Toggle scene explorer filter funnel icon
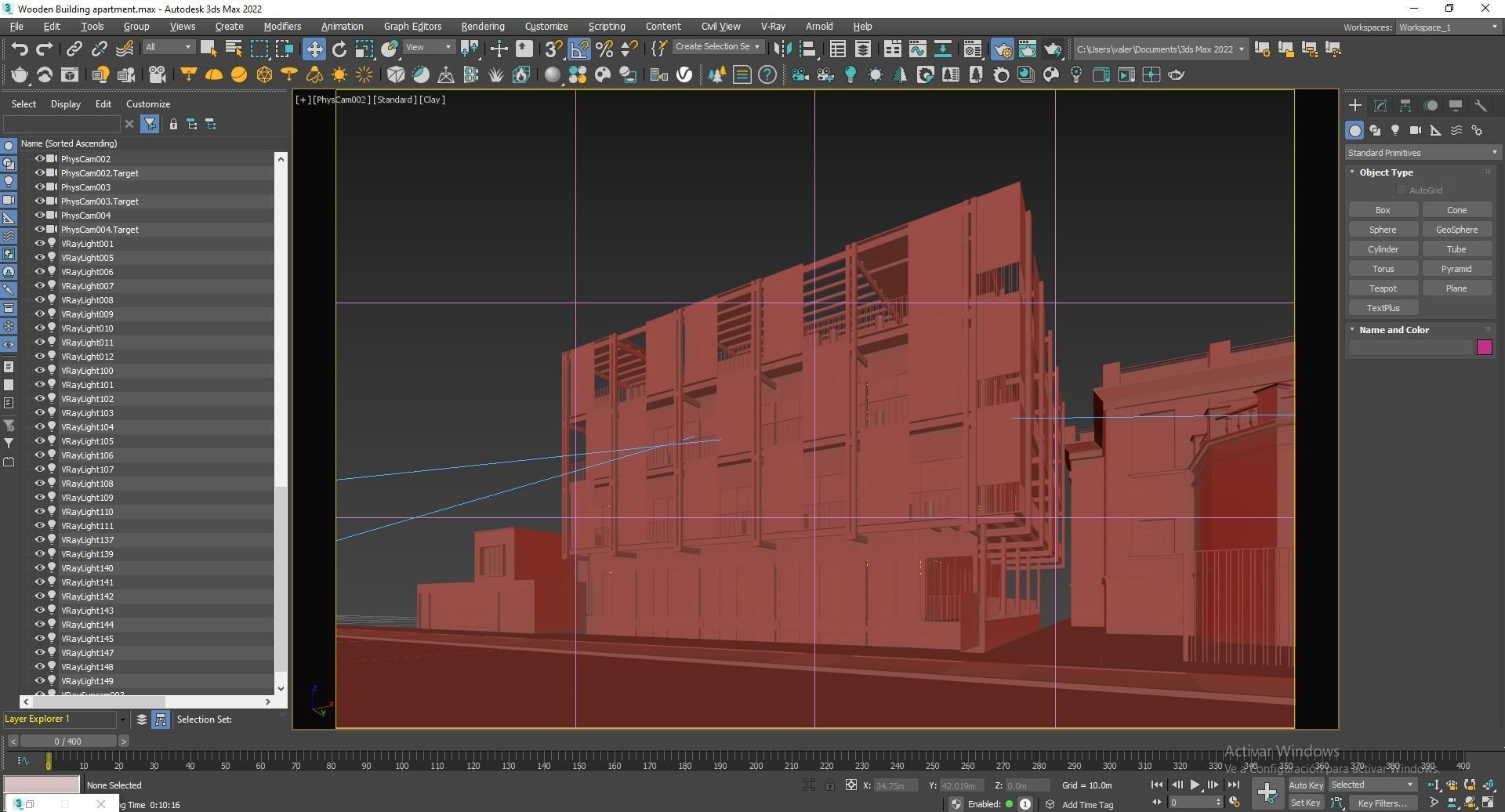The width and height of the screenshot is (1505, 812). (150, 124)
